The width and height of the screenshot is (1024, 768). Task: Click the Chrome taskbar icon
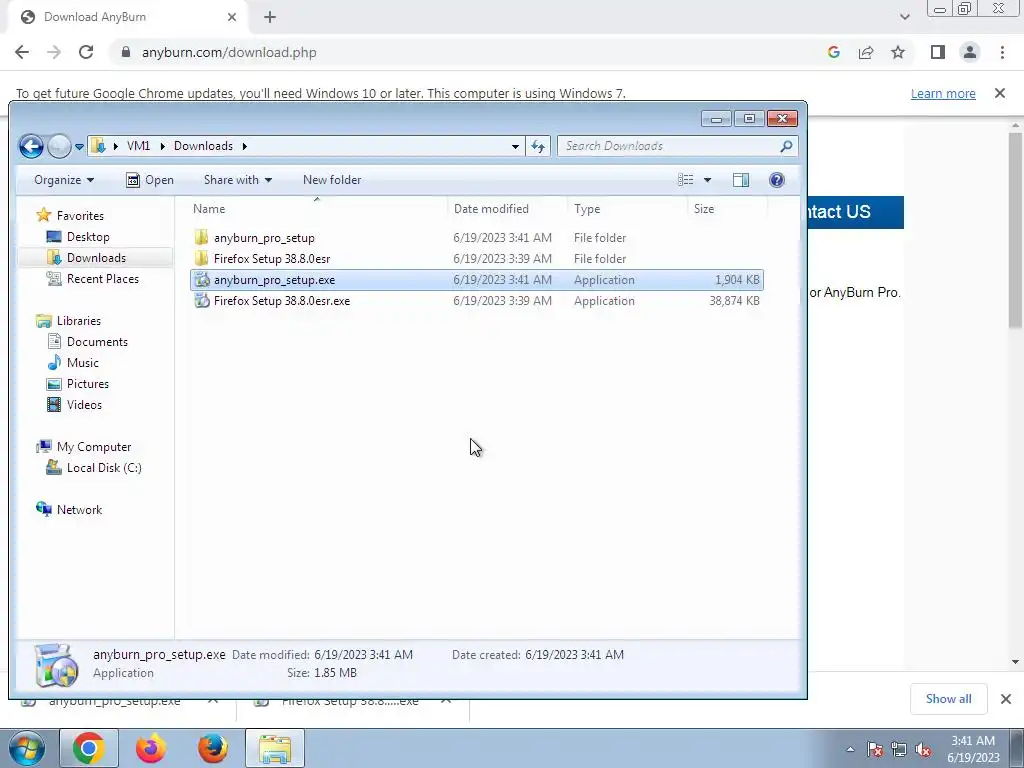click(89, 748)
